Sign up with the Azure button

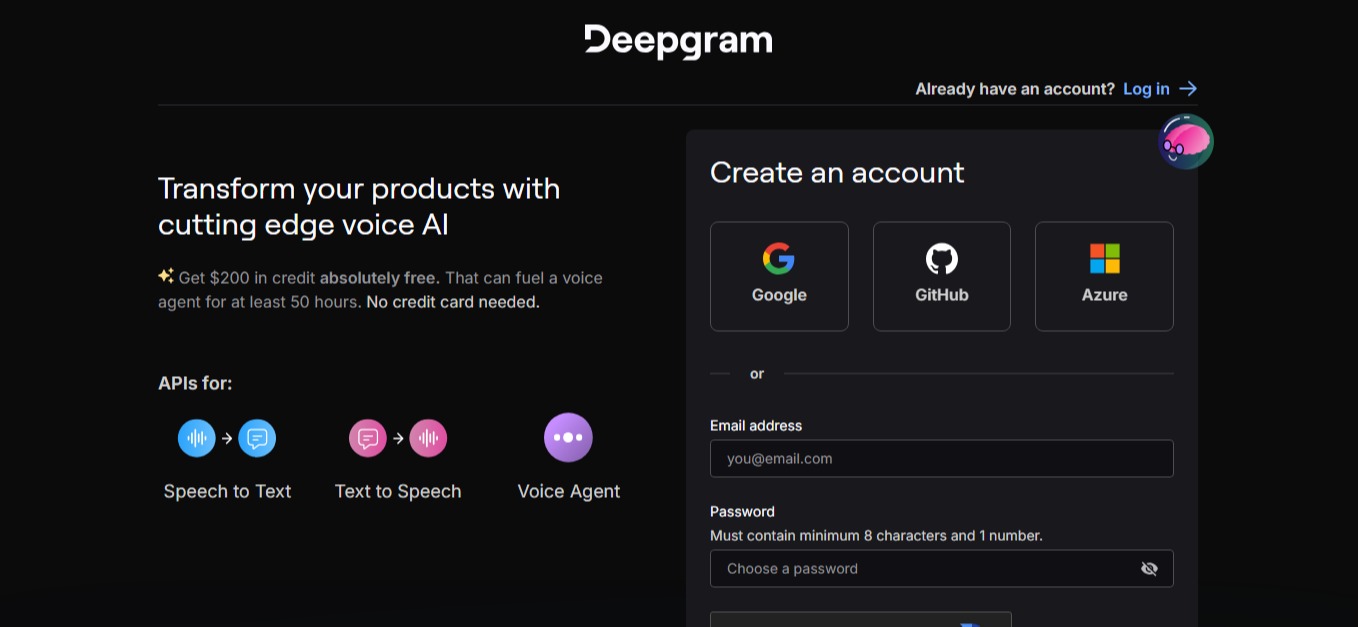point(1104,276)
